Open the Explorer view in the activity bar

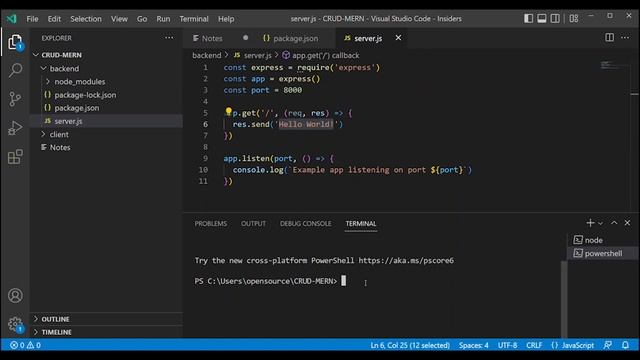coord(15,42)
